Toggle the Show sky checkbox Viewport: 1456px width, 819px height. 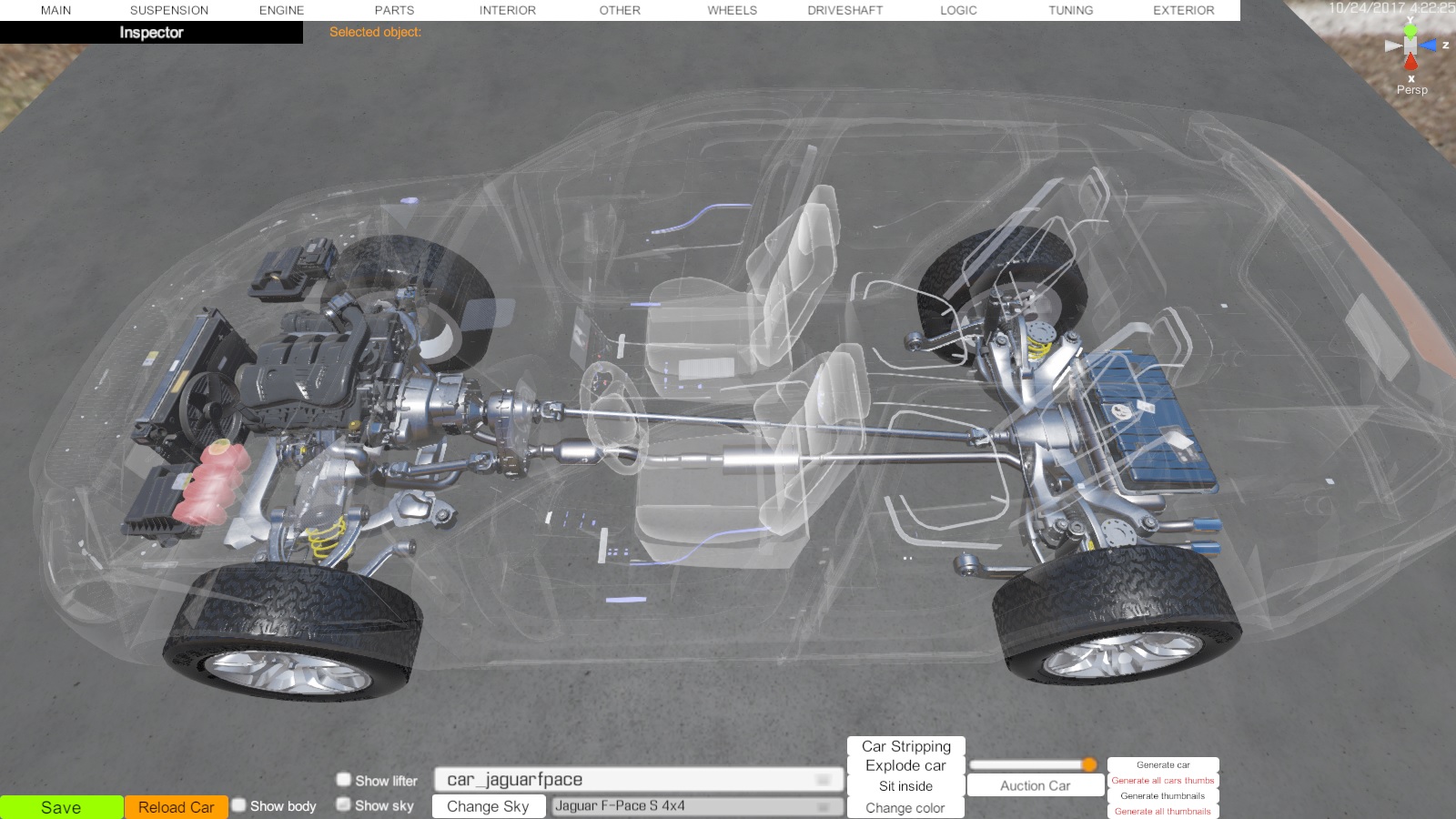click(344, 804)
